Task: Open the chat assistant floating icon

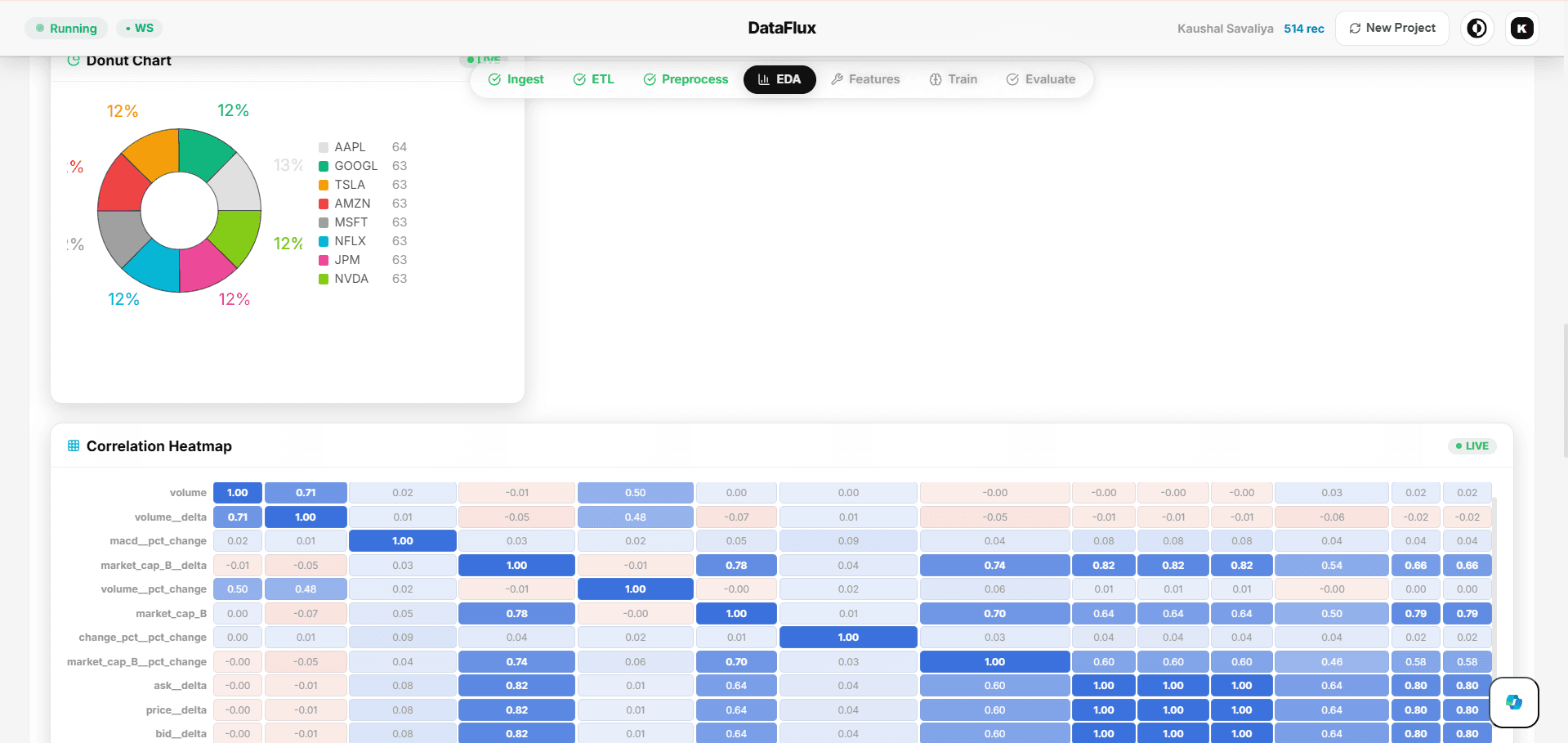Action: [x=1514, y=702]
